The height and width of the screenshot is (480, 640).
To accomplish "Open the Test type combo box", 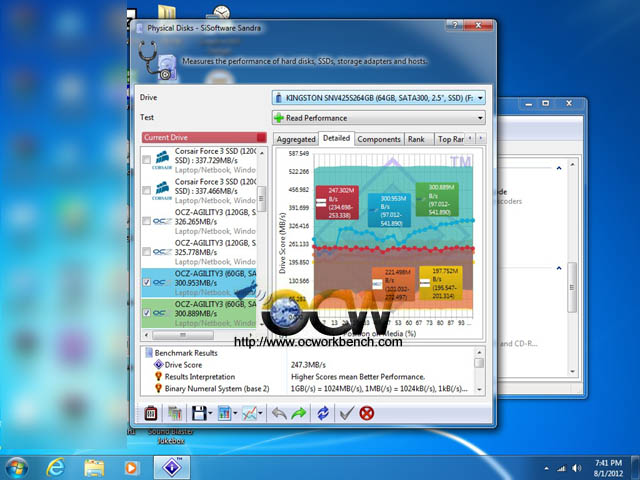I will pos(379,118).
